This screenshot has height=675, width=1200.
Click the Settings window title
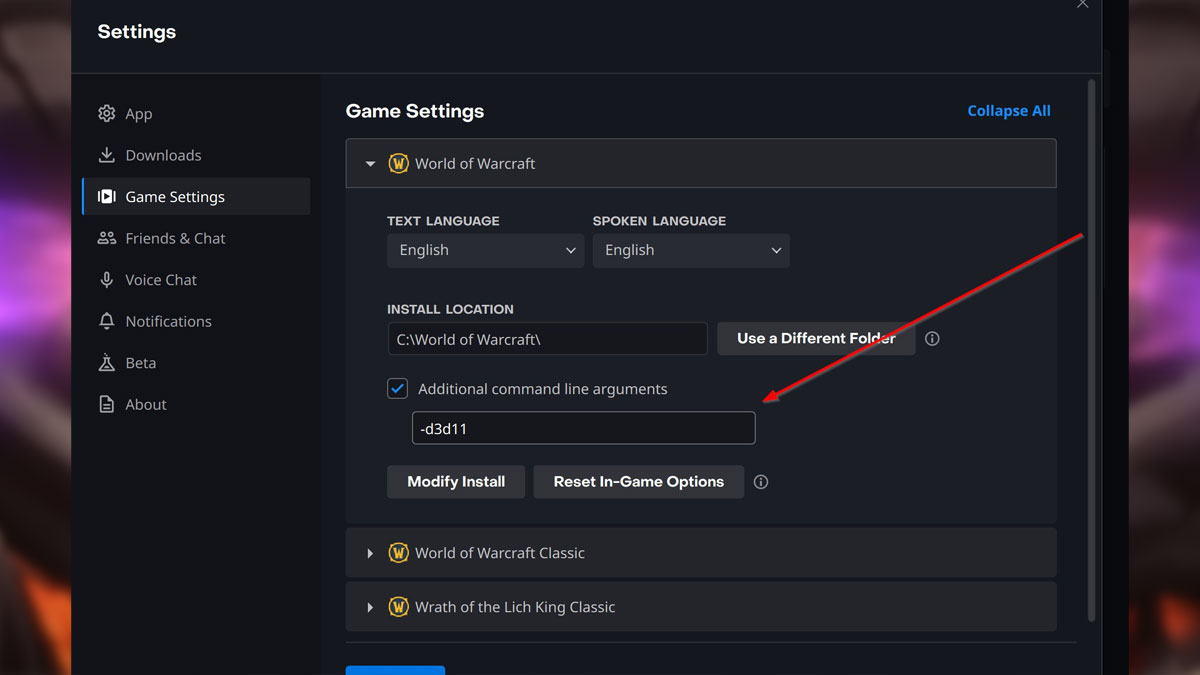(x=137, y=32)
